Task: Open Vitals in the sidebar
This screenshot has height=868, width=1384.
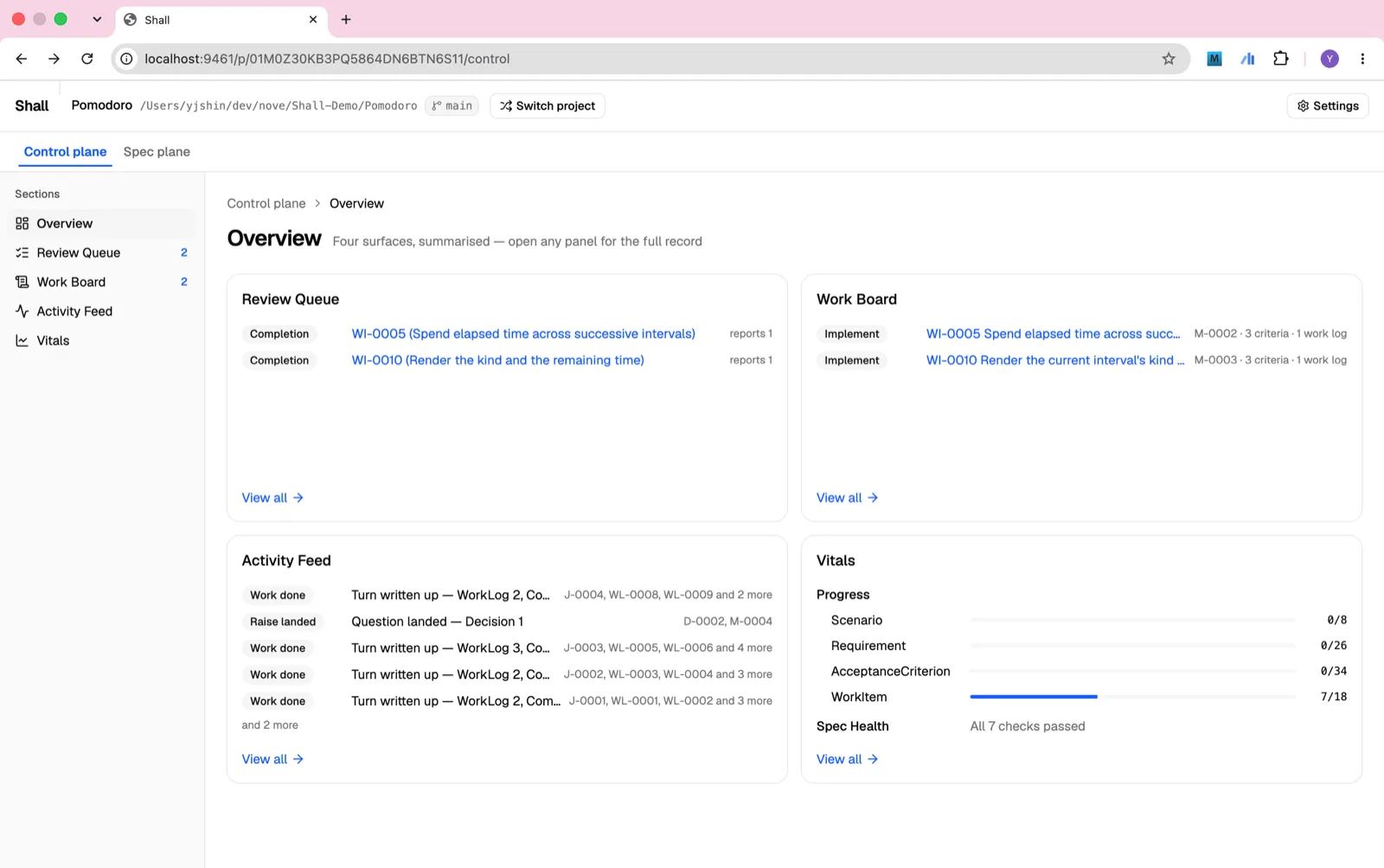Action: tap(102, 341)
